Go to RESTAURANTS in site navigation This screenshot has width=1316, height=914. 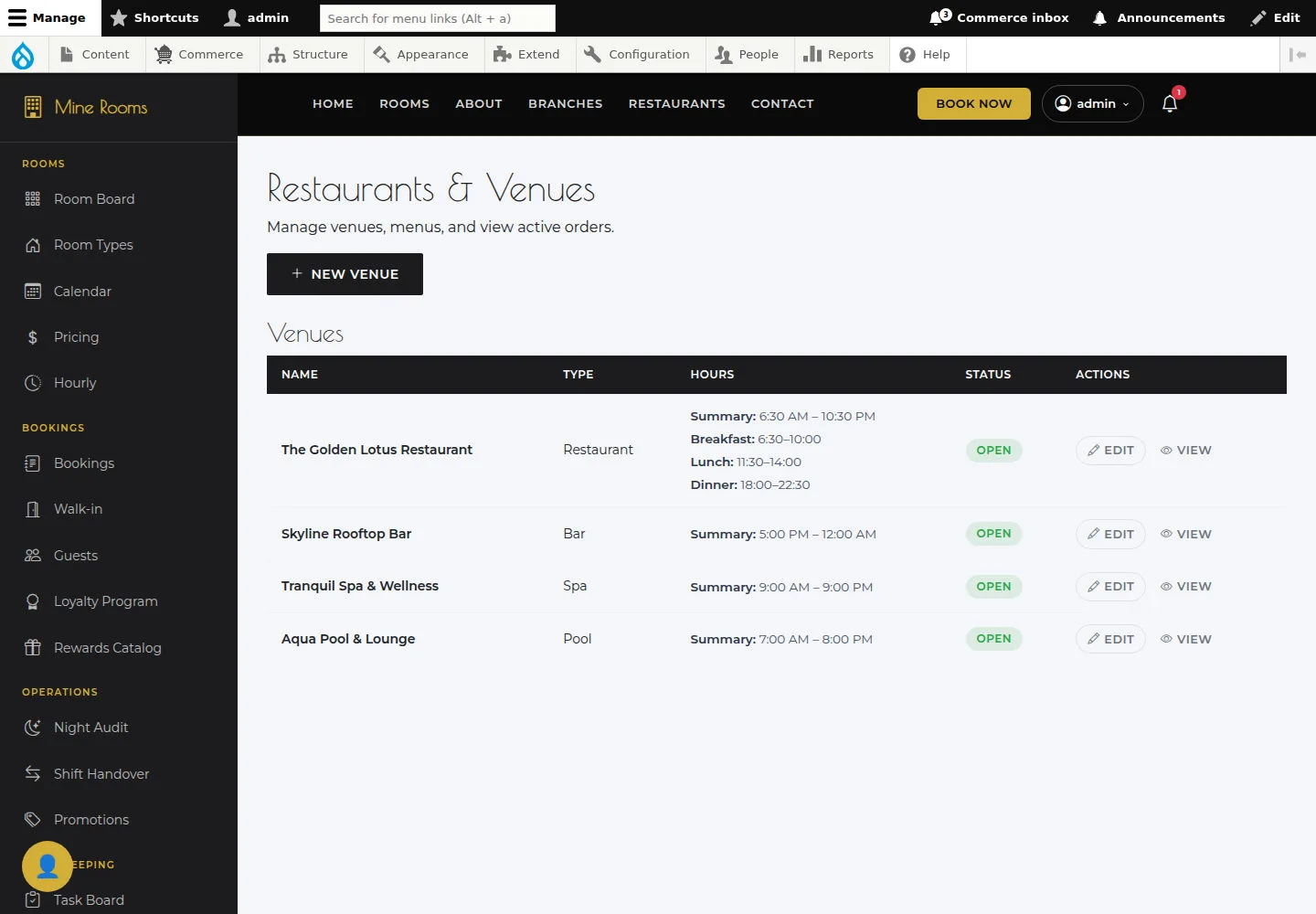(x=676, y=103)
